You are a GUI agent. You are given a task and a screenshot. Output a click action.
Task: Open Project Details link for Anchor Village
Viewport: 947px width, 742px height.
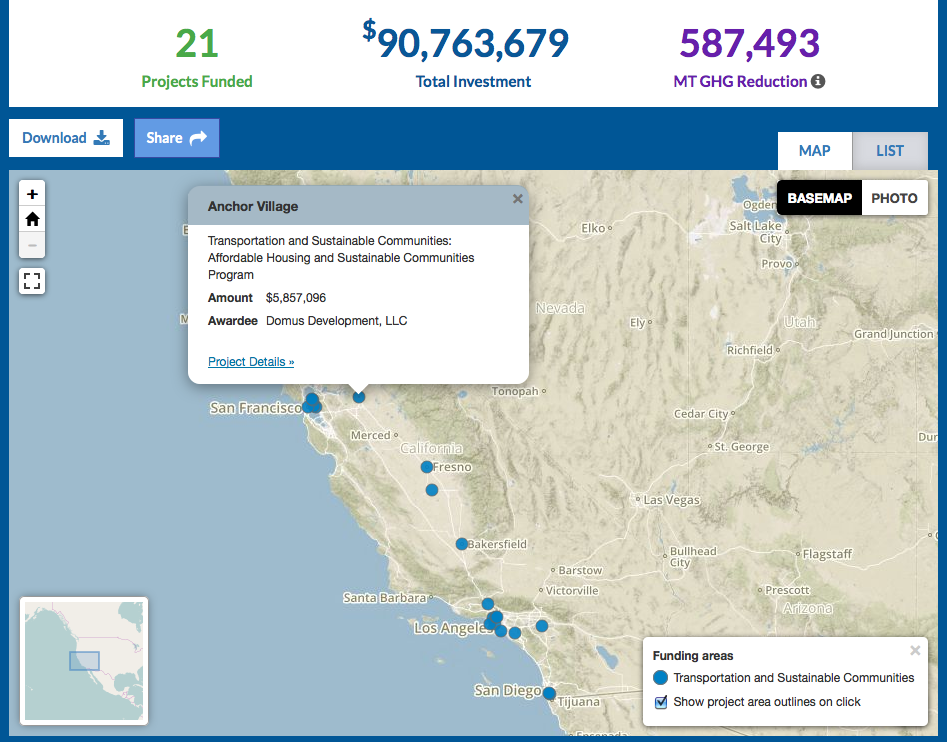point(251,362)
